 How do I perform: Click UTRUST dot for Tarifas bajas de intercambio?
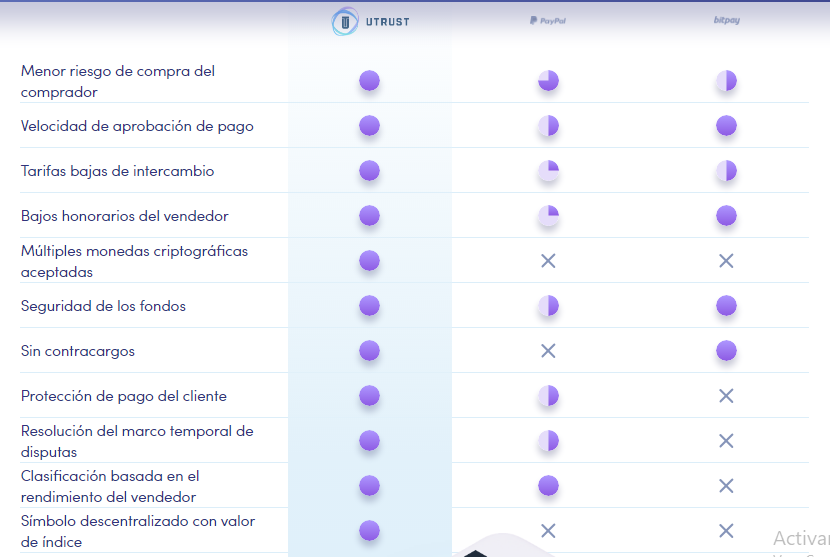369,170
